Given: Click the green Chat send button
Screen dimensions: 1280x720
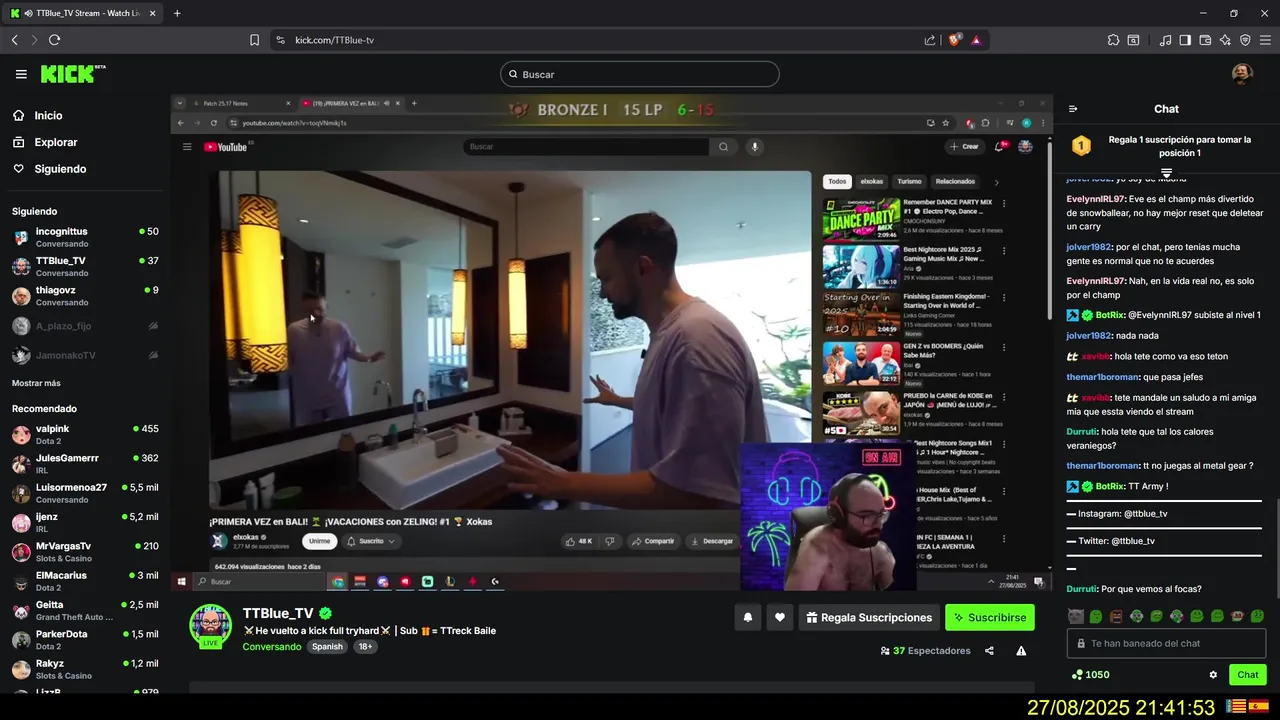Looking at the screenshot, I should coord(1247,675).
